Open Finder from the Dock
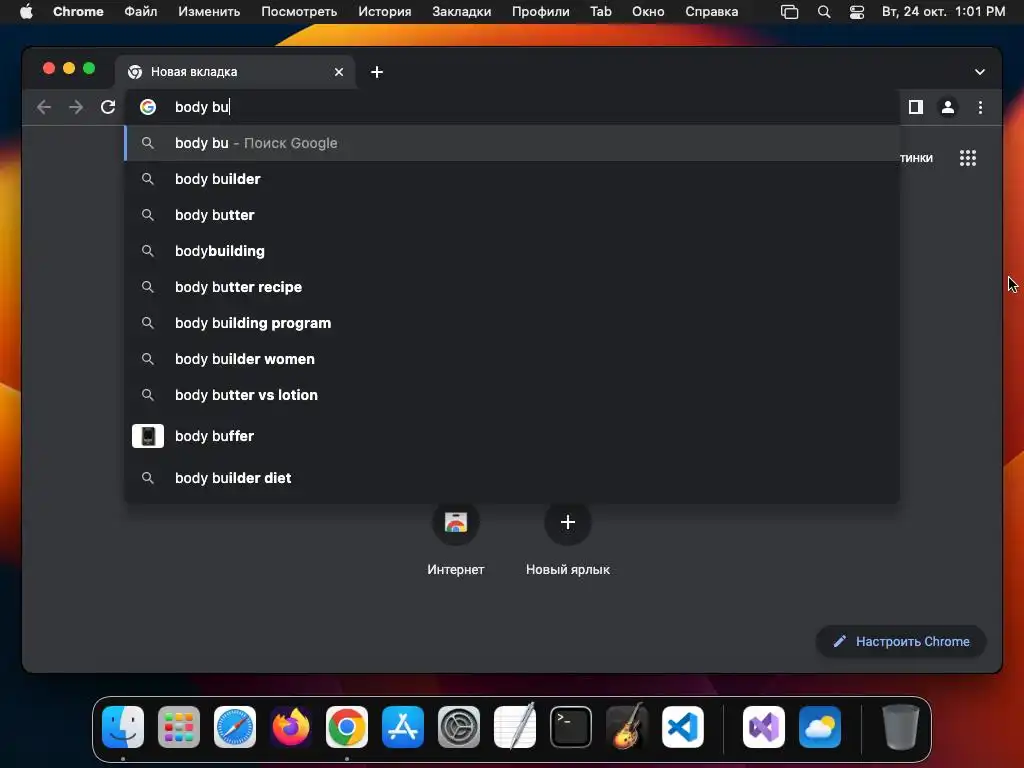1024x768 pixels. (x=123, y=727)
